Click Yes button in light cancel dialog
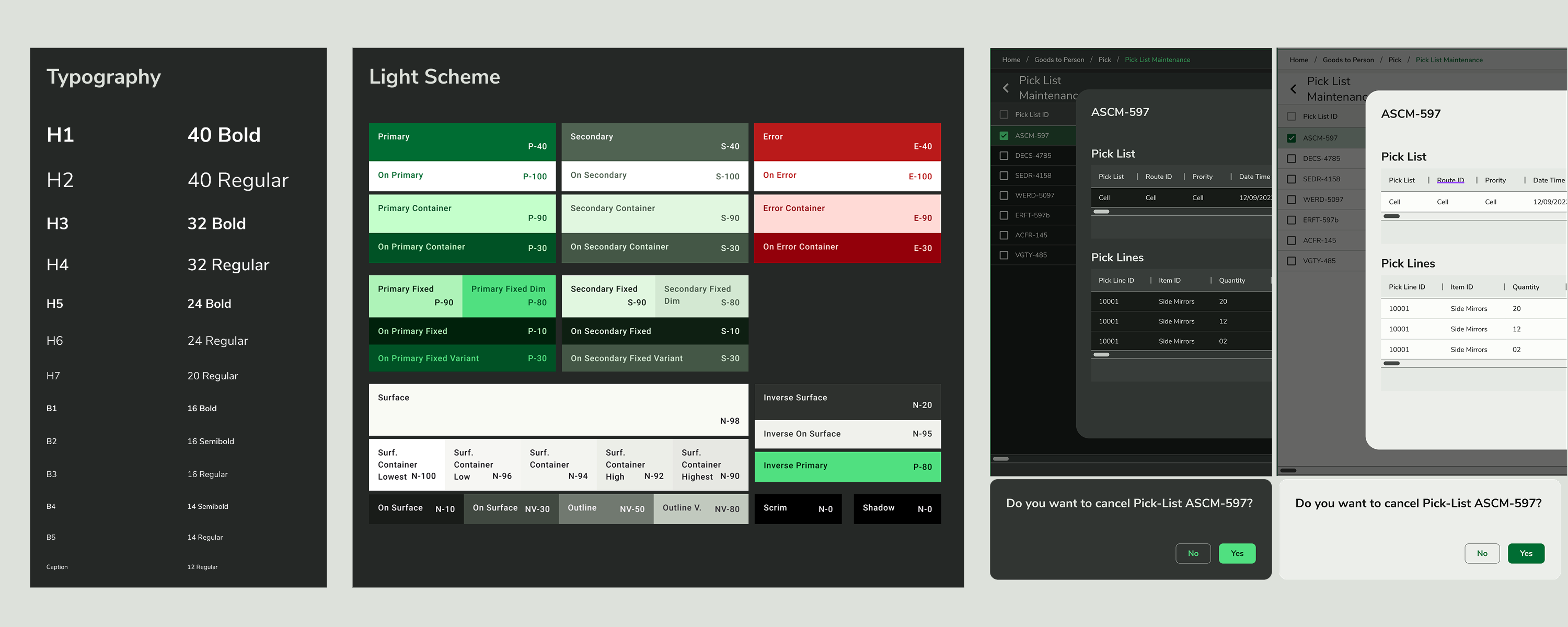 pos(1525,553)
